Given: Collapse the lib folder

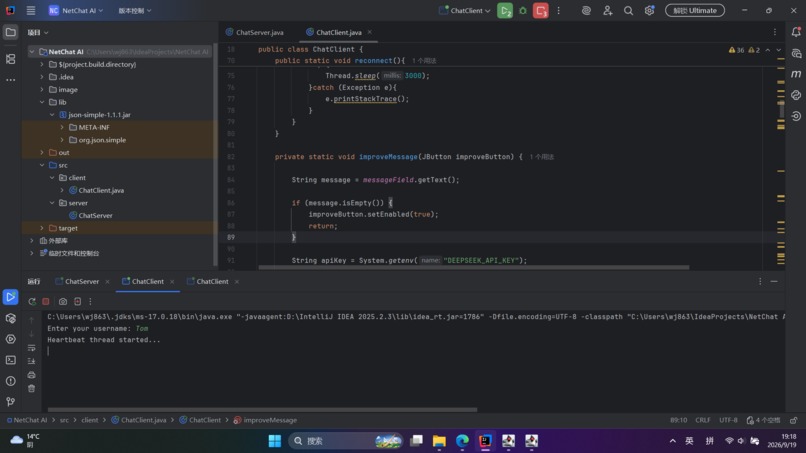Looking at the screenshot, I should 42,102.
